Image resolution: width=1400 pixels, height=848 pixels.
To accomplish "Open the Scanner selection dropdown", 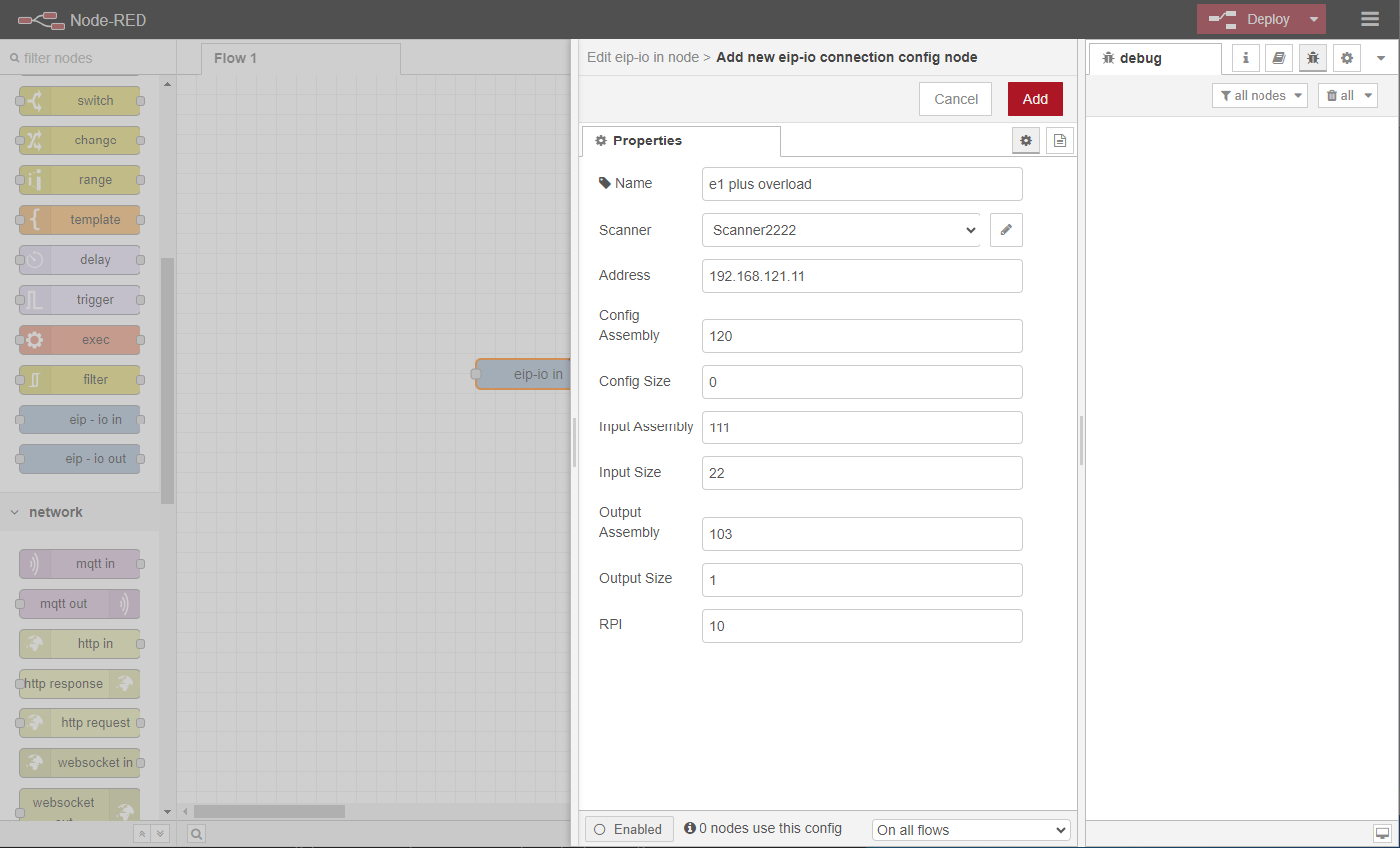I will click(x=841, y=230).
